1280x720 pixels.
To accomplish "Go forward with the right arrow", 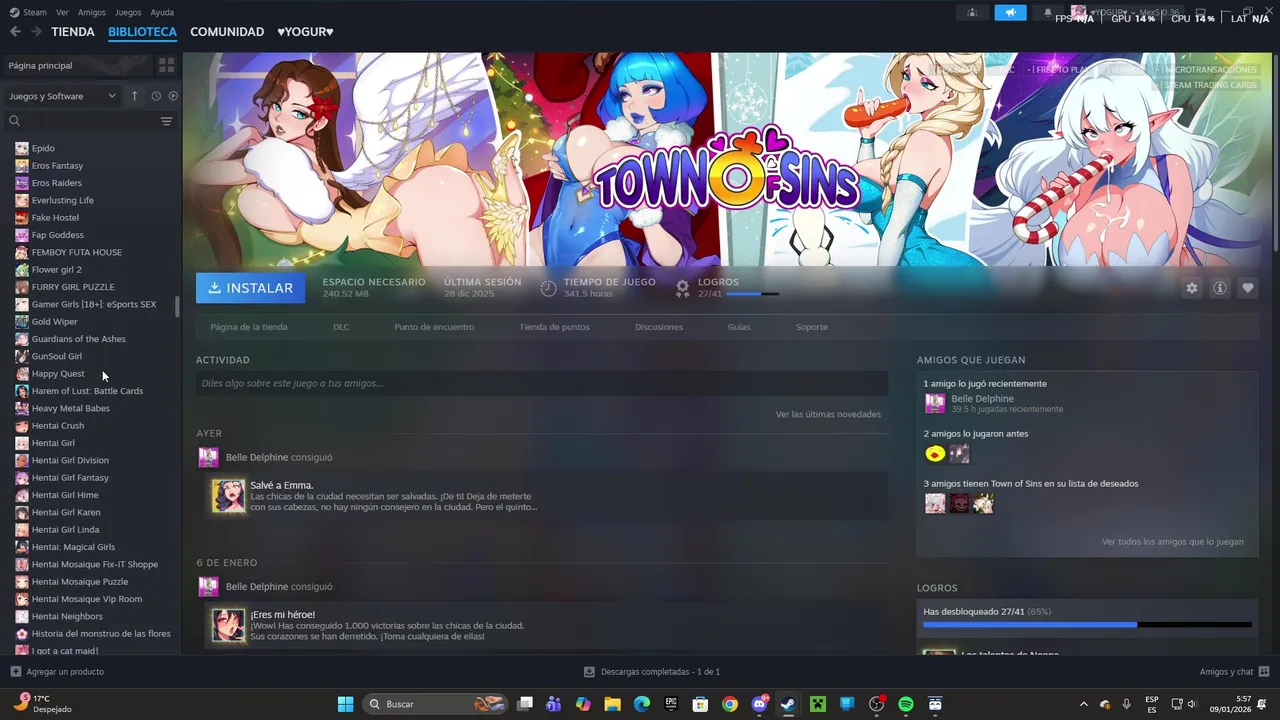I will pyautogui.click(x=36, y=32).
